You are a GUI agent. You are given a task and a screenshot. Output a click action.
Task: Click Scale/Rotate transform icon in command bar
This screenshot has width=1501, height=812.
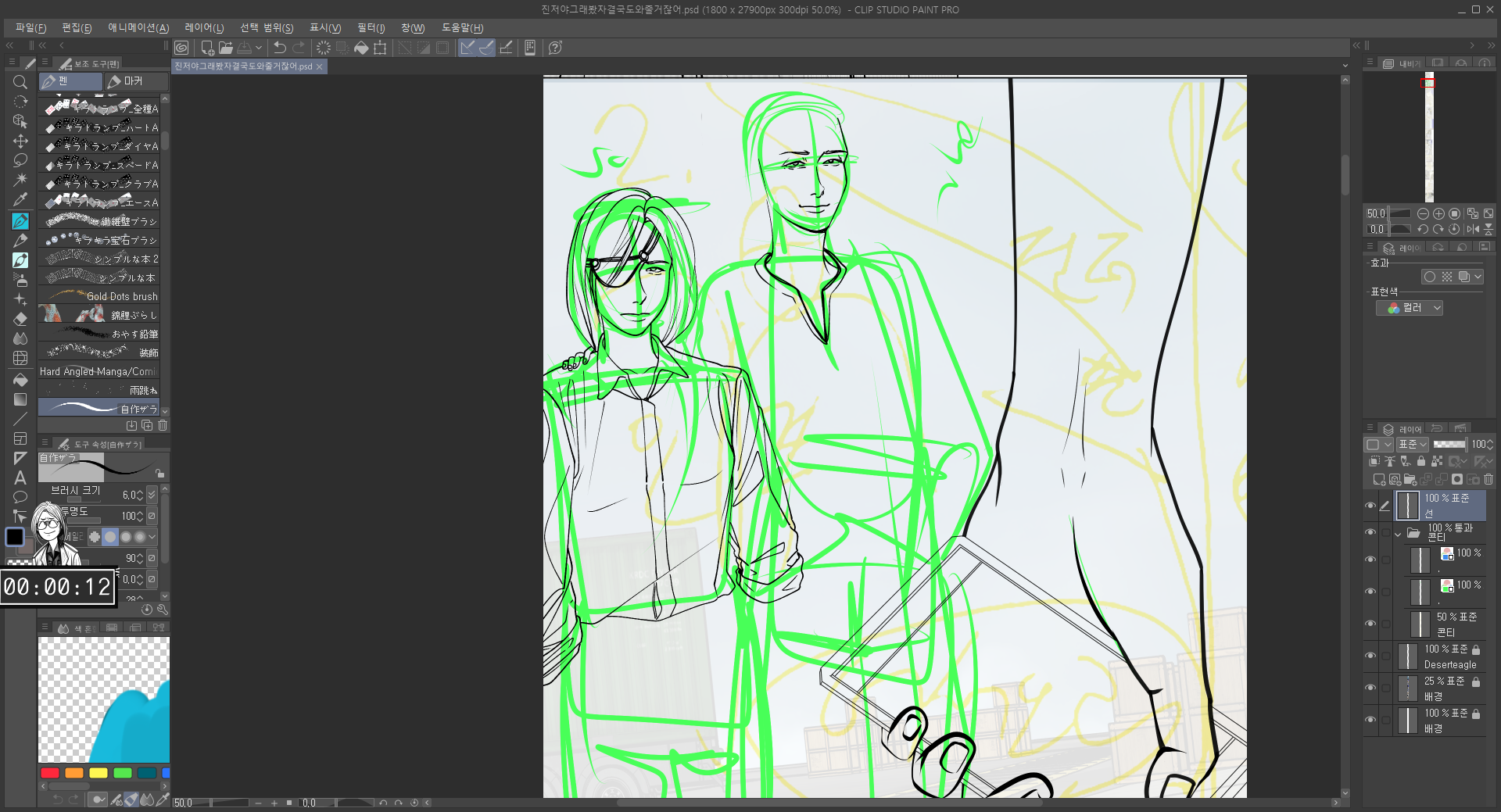(380, 48)
